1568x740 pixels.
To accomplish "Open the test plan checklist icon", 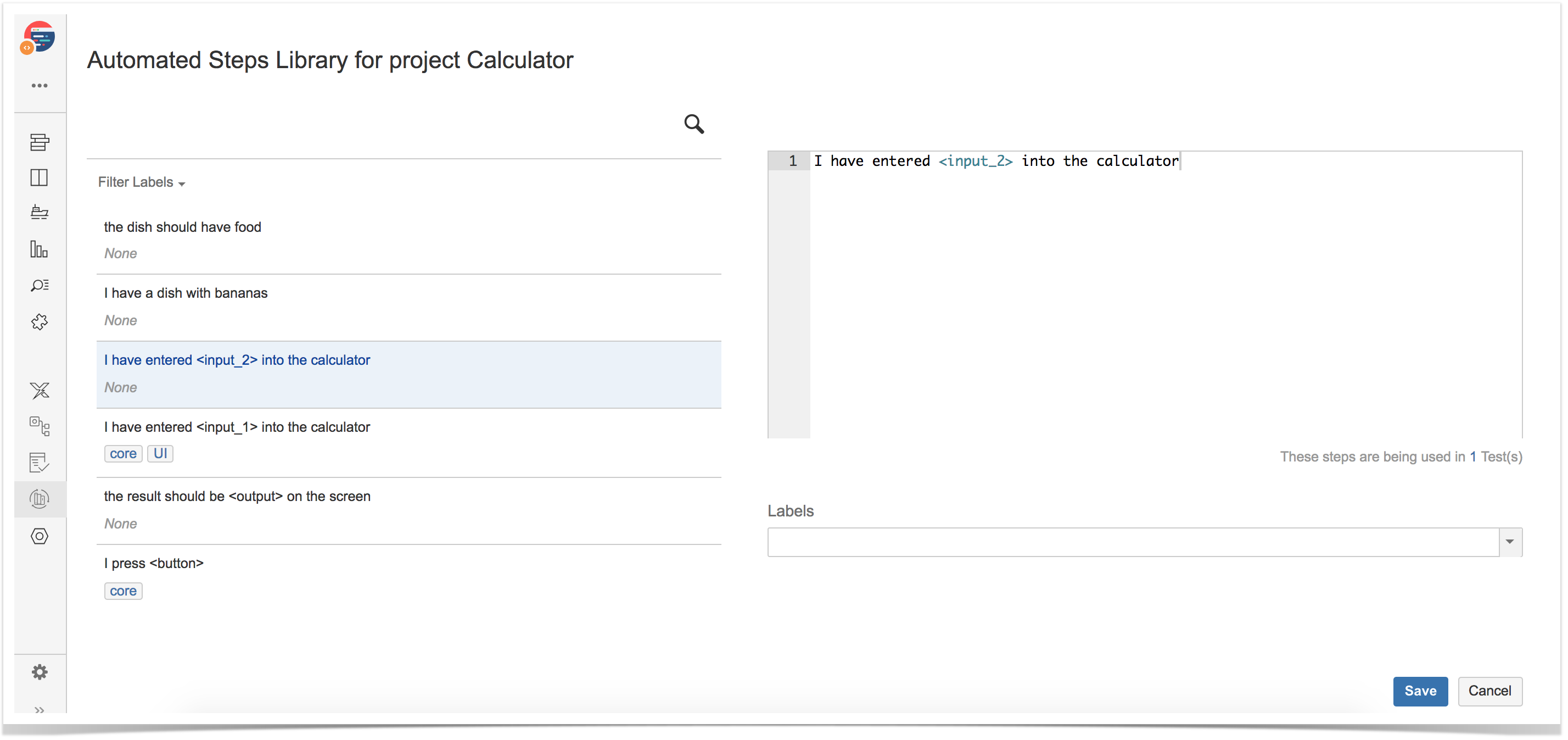I will click(x=40, y=463).
